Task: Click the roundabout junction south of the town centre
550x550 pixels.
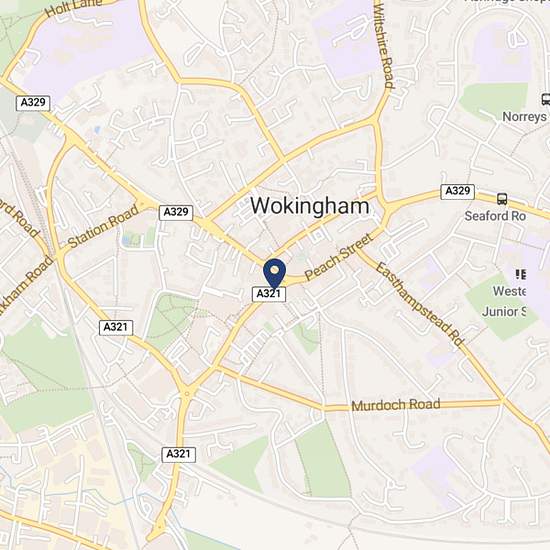Action: pyautogui.click(x=187, y=394)
